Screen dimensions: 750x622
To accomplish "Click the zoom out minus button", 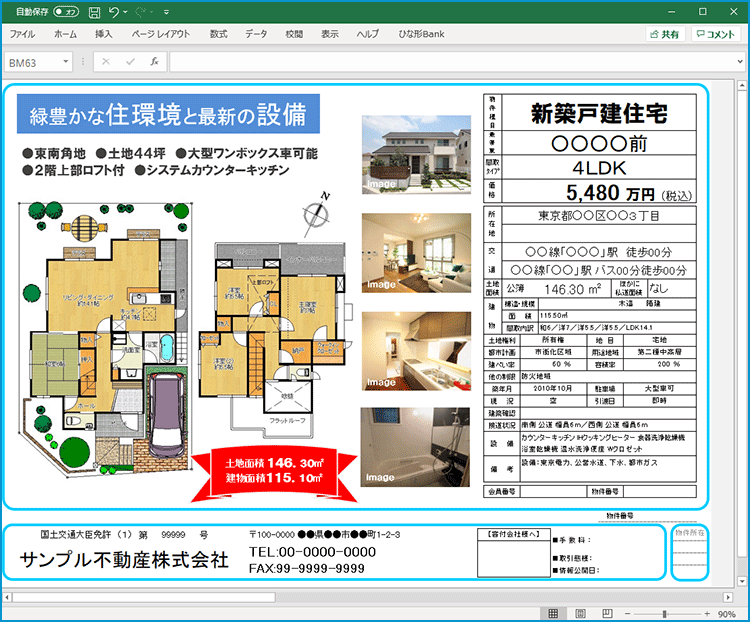I will point(628,613).
